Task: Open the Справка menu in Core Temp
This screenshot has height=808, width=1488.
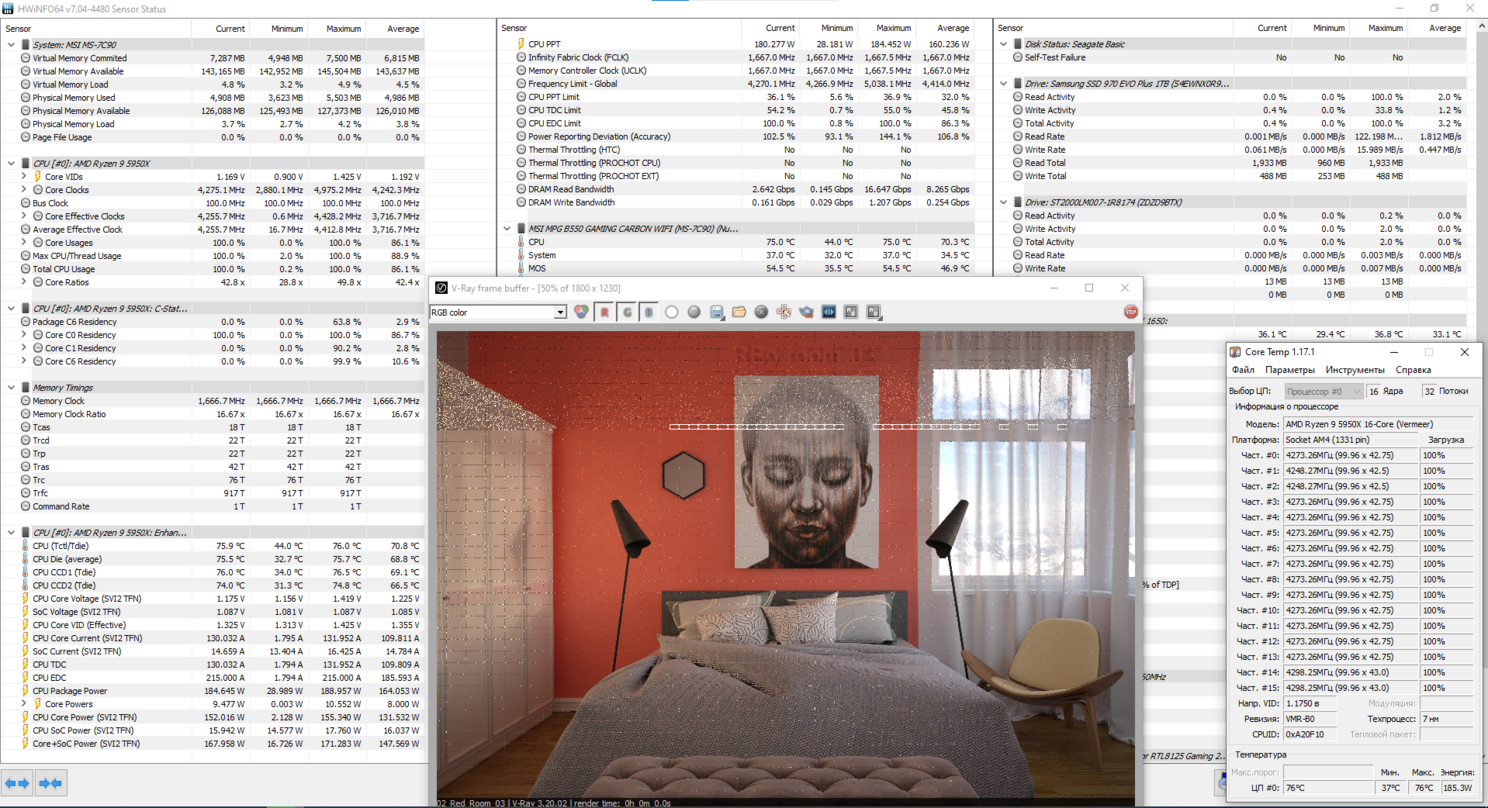Action: (1413, 370)
